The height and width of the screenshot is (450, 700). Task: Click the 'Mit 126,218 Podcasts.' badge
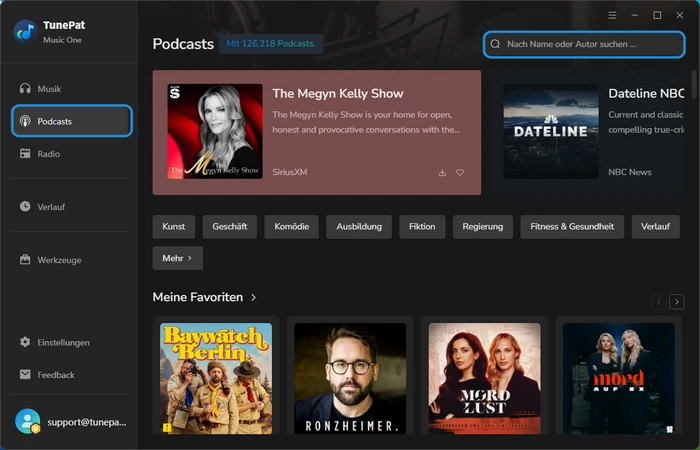pos(271,44)
